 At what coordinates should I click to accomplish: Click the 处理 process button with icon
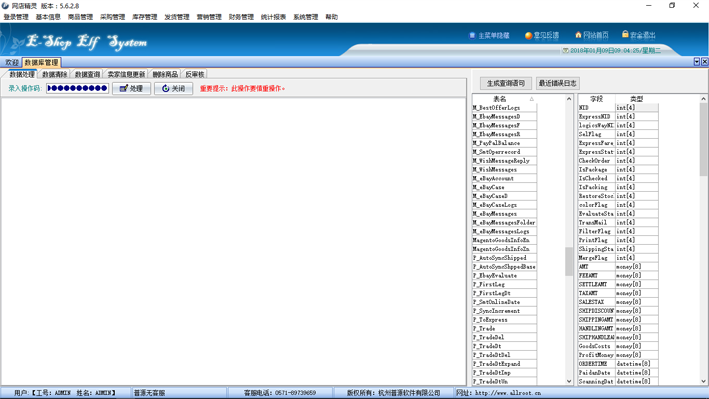tap(131, 89)
